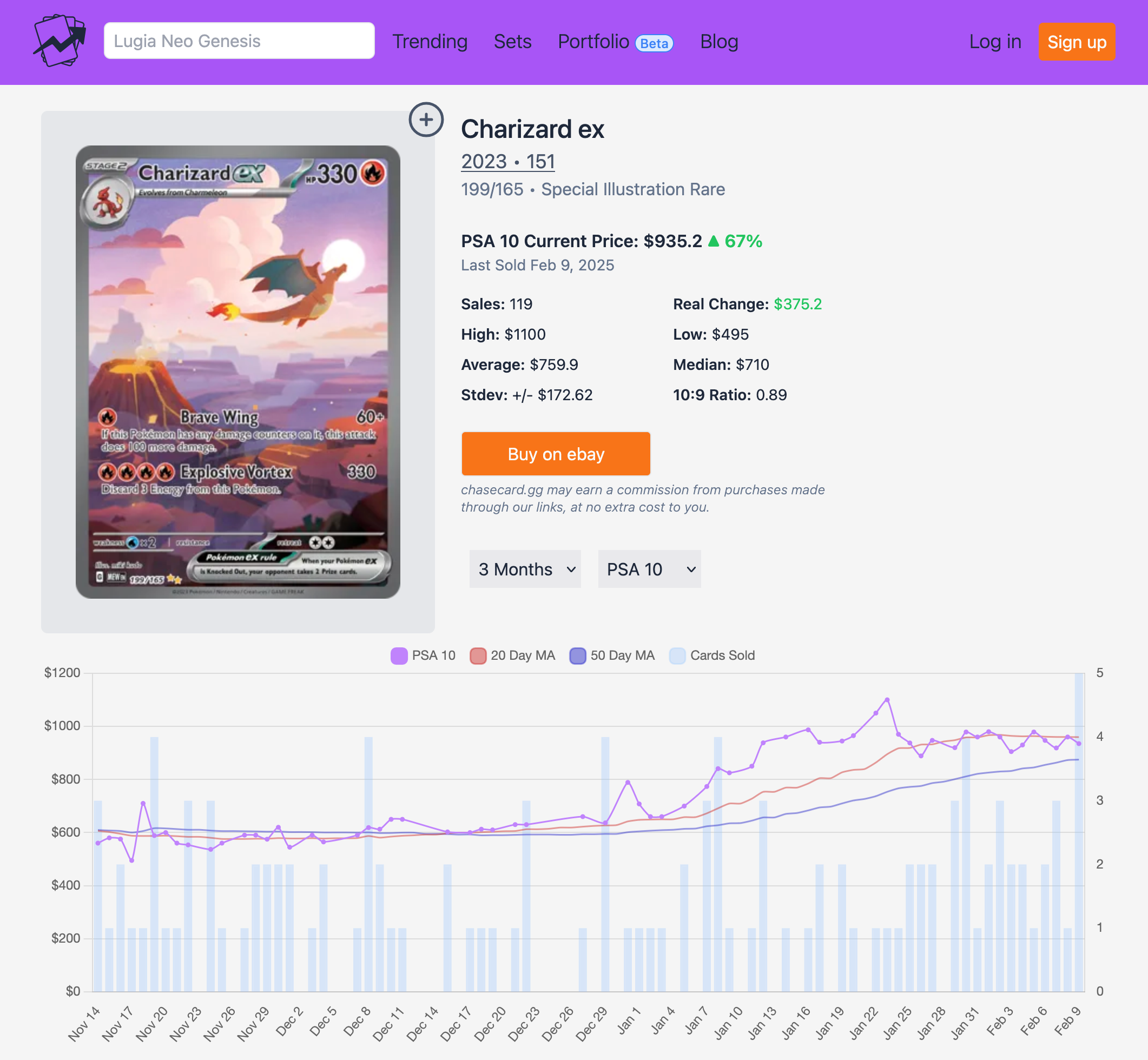Click the Real Change $375.2 value

[797, 304]
